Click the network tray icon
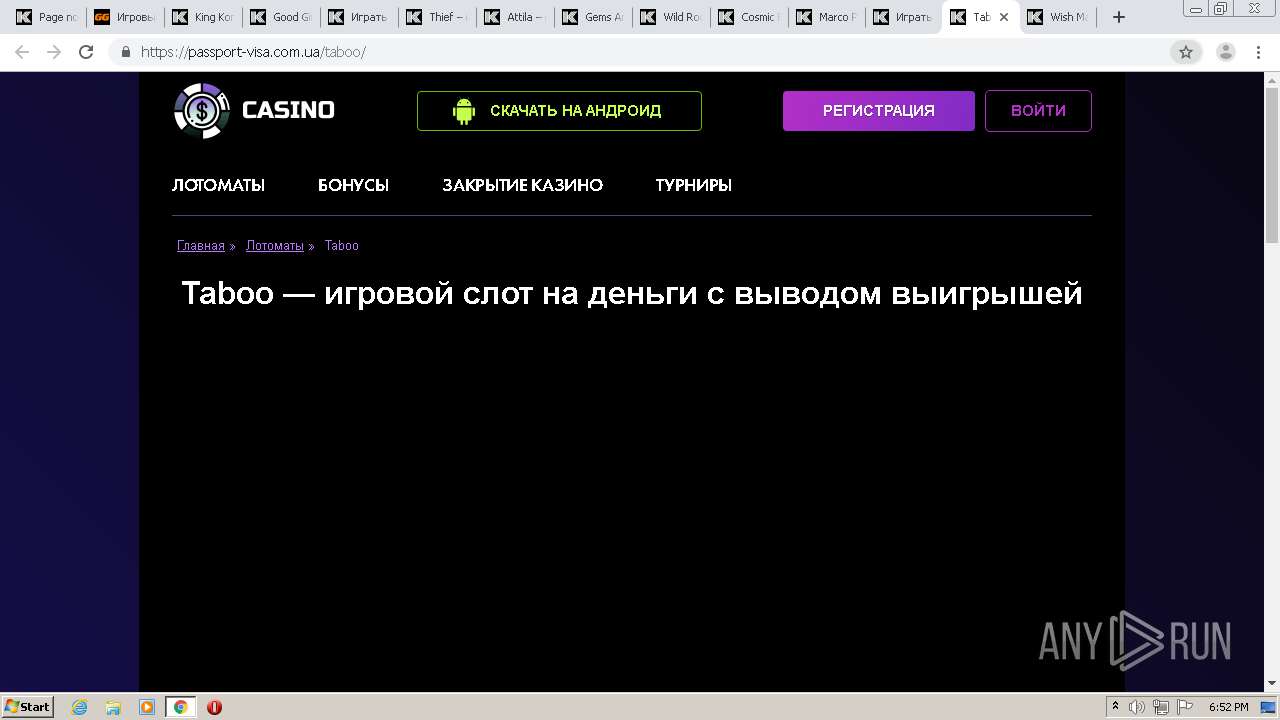The image size is (1280, 720). pyautogui.click(x=1161, y=707)
